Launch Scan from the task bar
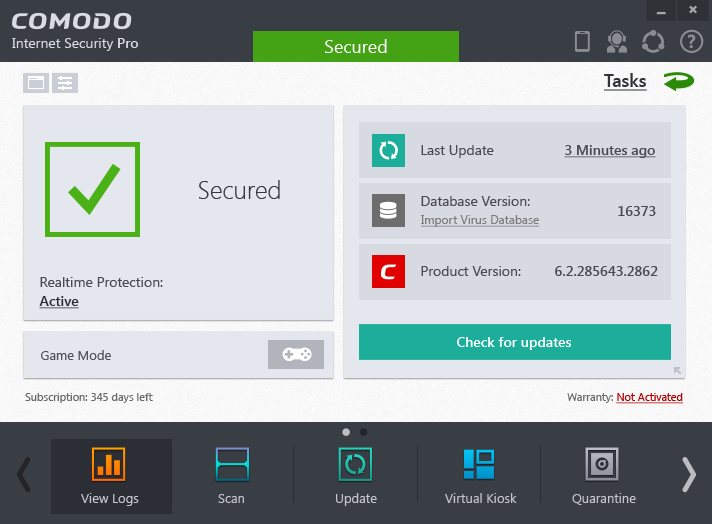712x524 pixels. 232,476
